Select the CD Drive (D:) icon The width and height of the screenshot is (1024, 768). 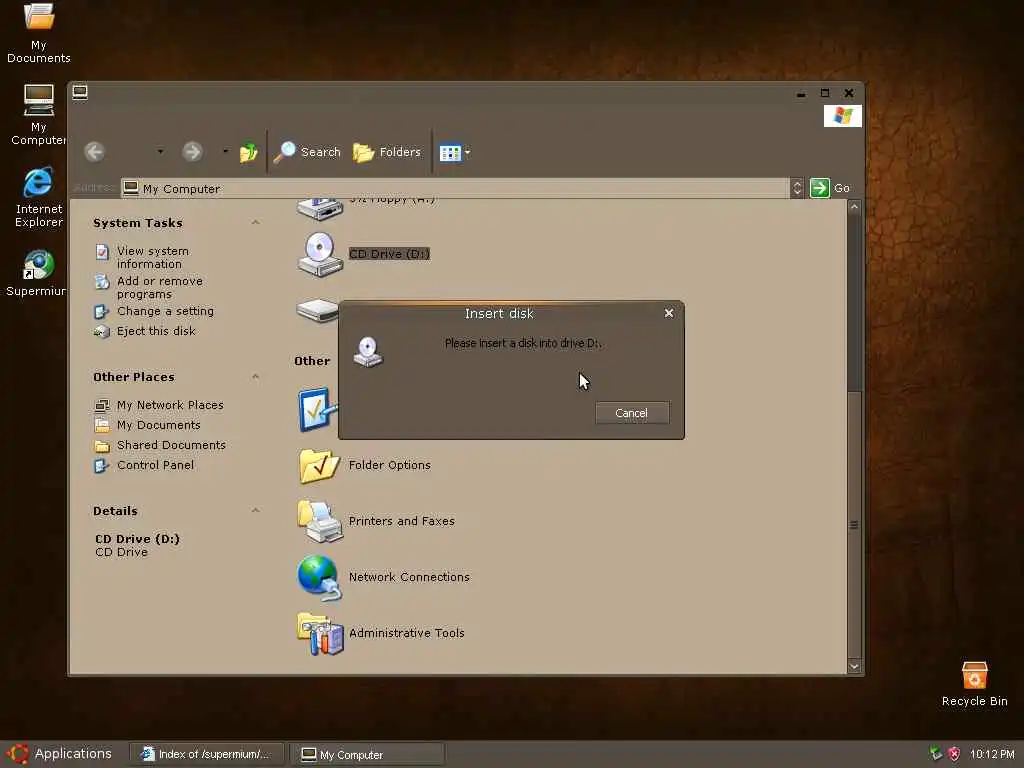tap(320, 254)
